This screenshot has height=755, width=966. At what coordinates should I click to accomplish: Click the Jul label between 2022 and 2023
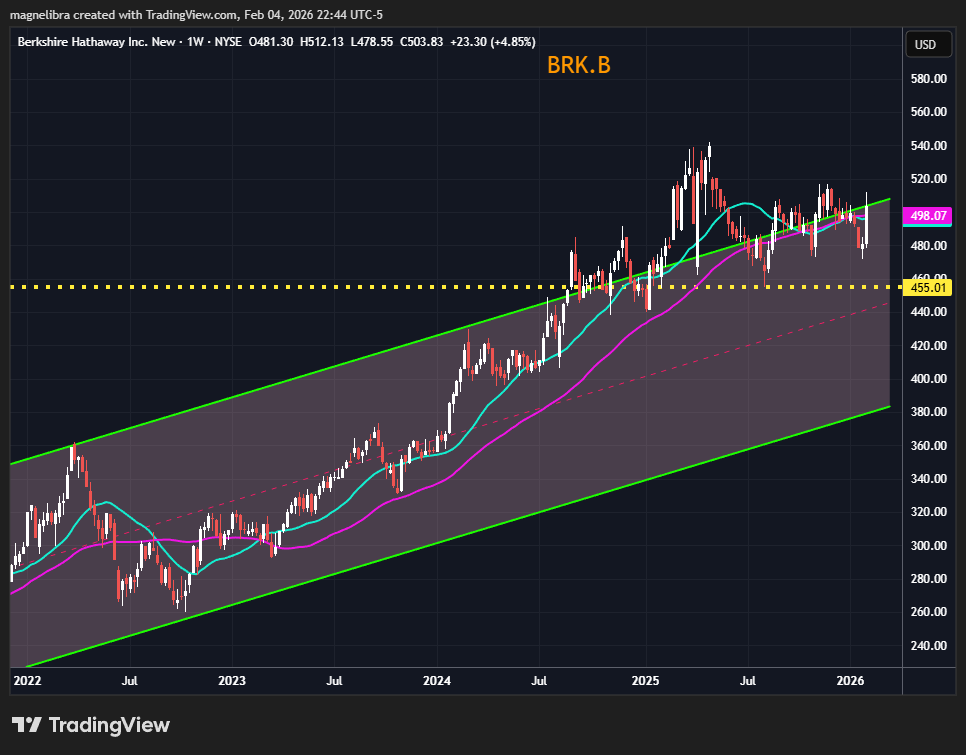click(129, 681)
